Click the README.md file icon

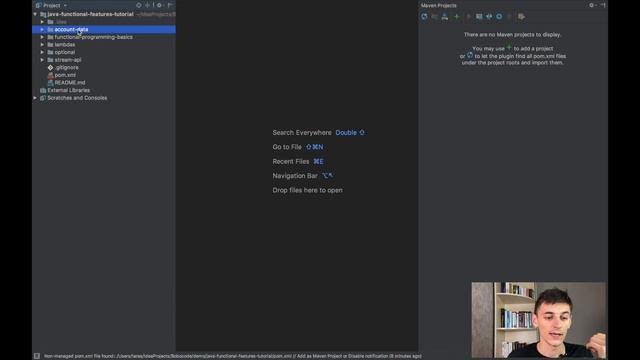click(x=51, y=82)
